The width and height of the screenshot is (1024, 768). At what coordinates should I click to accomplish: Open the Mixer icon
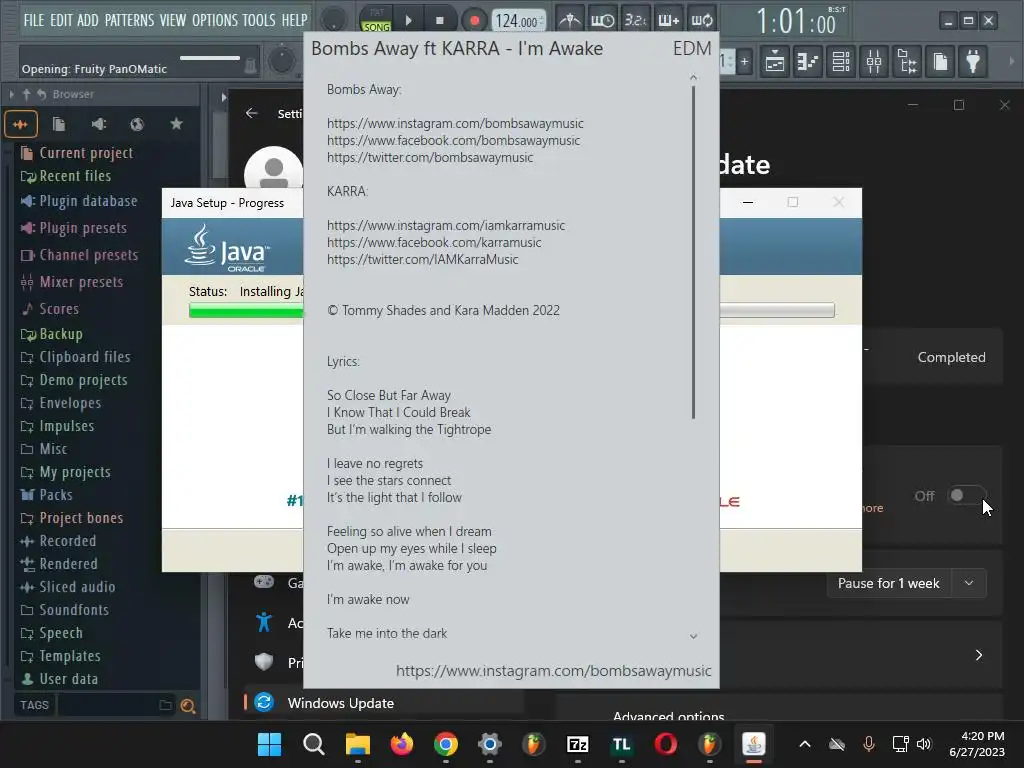[x=874, y=62]
